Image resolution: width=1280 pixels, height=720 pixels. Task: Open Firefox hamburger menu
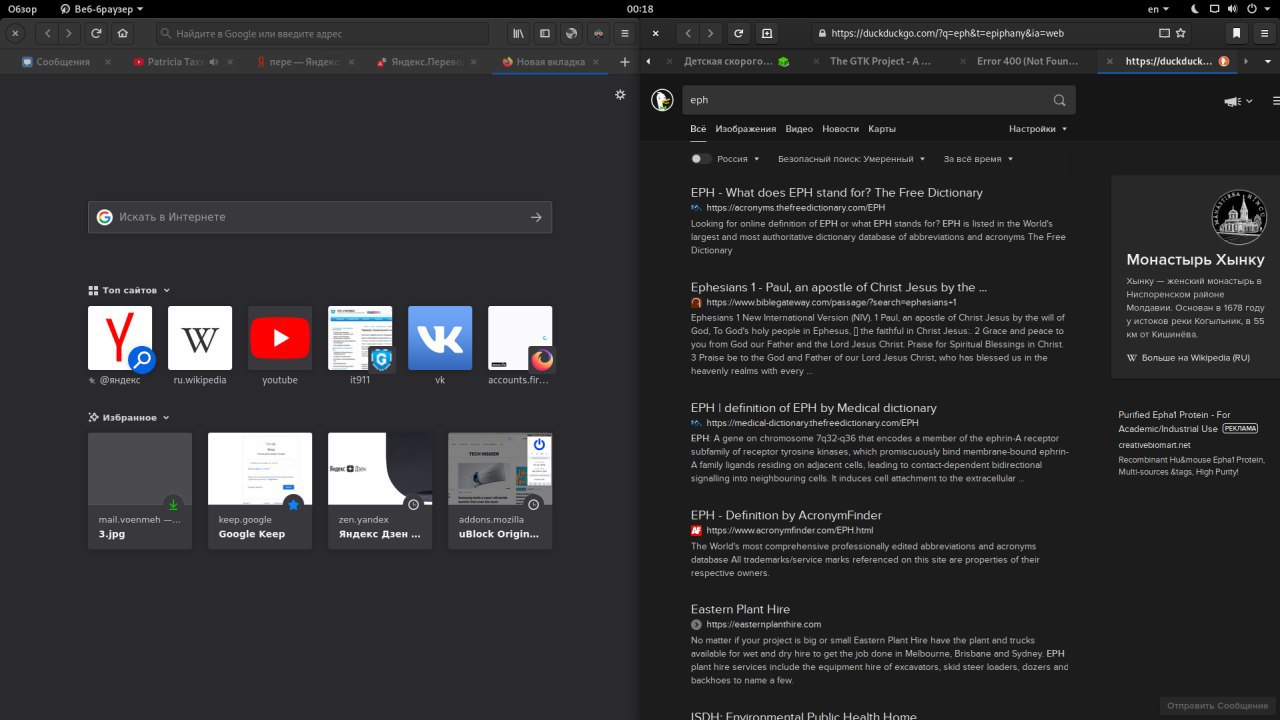click(x=625, y=33)
